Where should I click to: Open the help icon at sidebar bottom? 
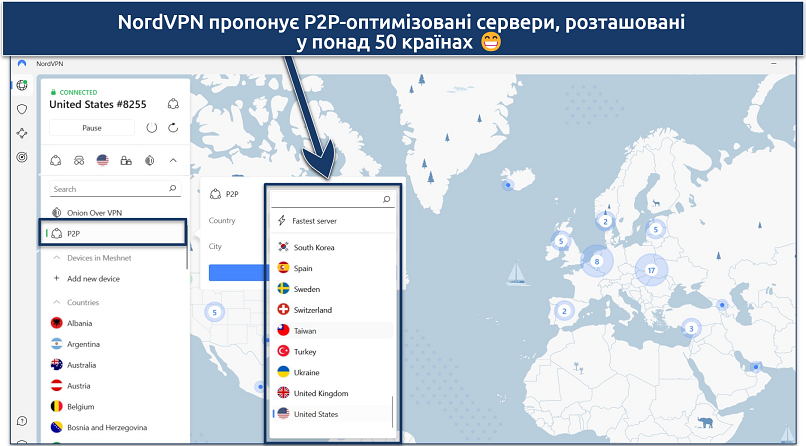click(22, 420)
